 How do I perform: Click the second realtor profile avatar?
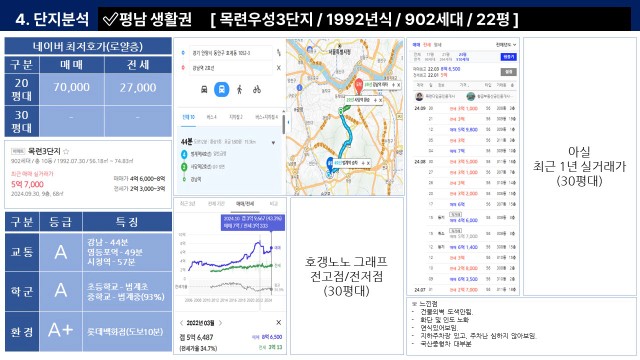pos(471,96)
